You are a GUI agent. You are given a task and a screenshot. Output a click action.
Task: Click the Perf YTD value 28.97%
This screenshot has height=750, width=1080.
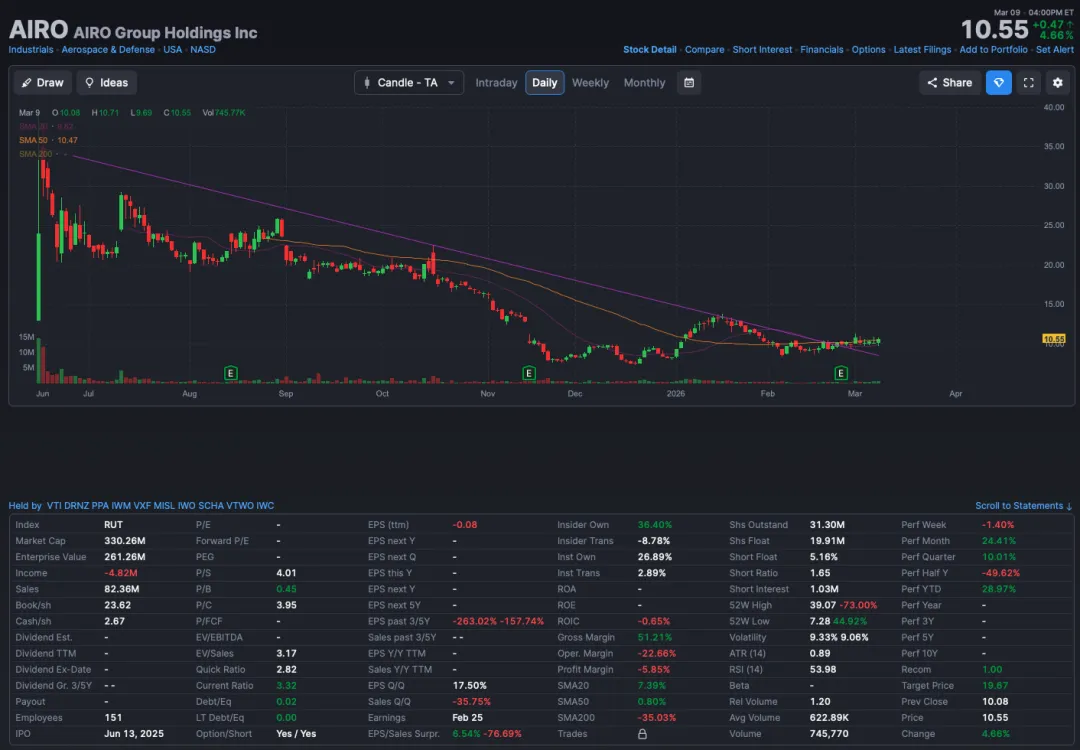click(x=999, y=589)
